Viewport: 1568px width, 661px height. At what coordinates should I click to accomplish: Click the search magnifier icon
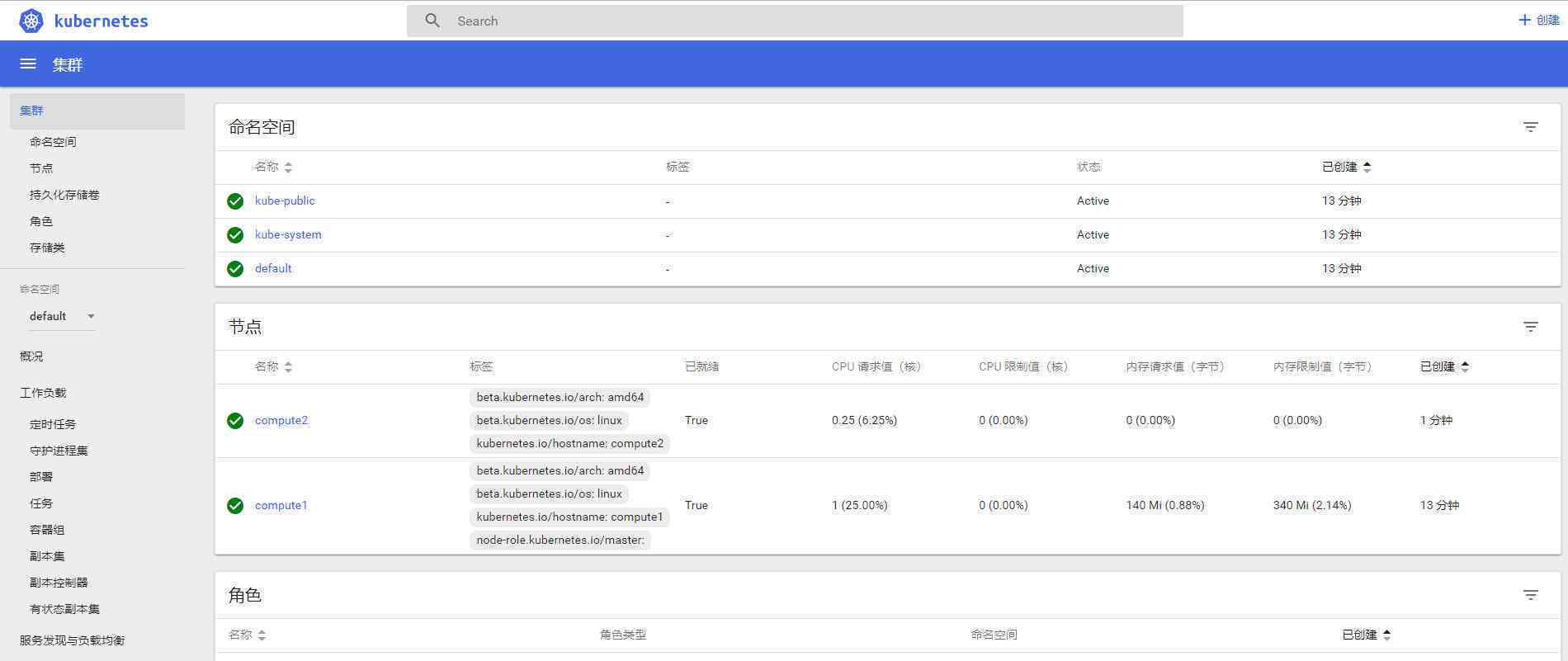pyautogui.click(x=432, y=21)
